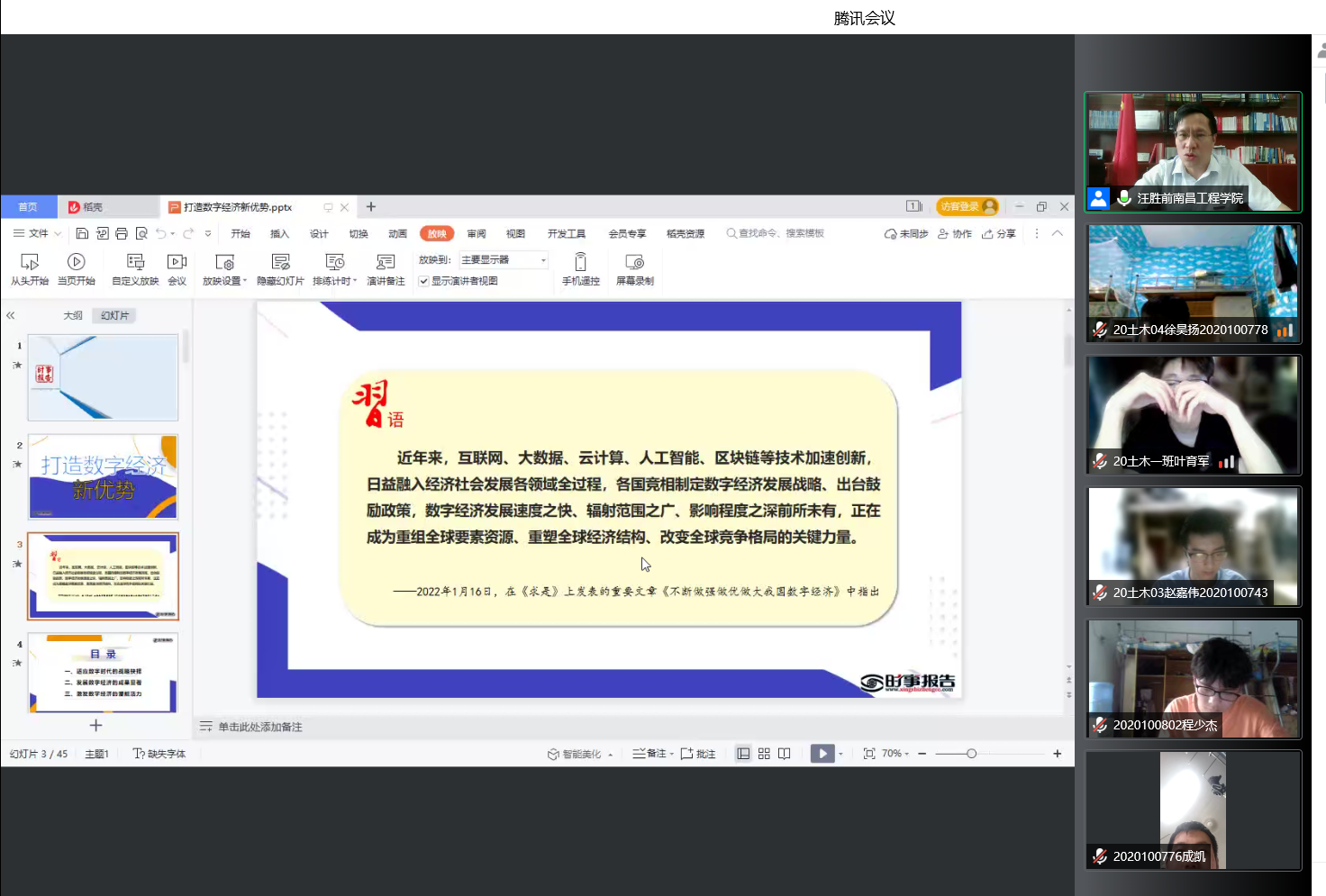
Task: Open speaker notes (演讲备注) tool
Action: coord(386,268)
